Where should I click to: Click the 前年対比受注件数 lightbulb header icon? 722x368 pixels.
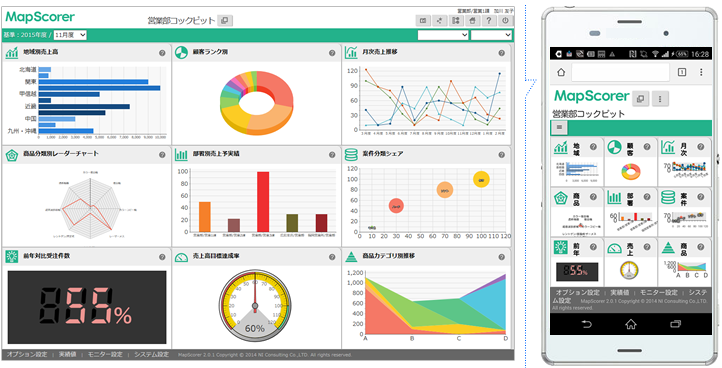(12, 257)
